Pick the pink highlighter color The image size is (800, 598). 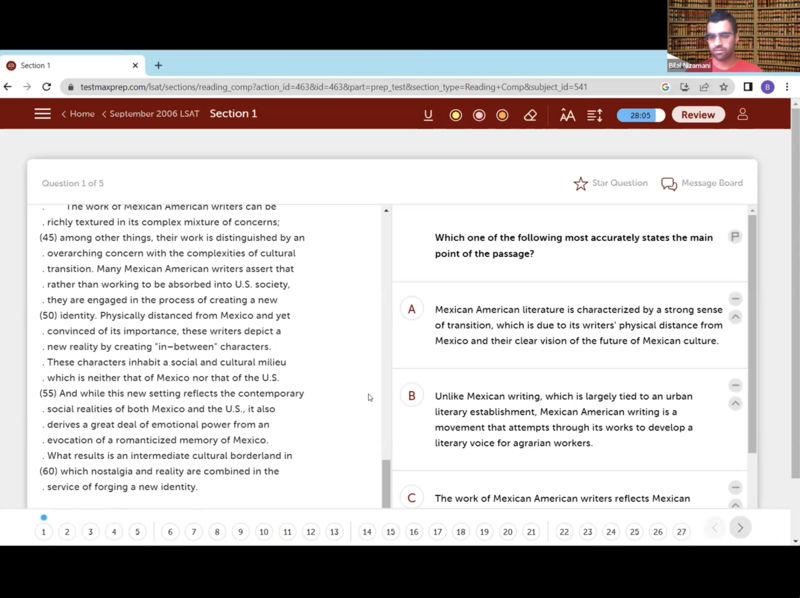point(479,115)
